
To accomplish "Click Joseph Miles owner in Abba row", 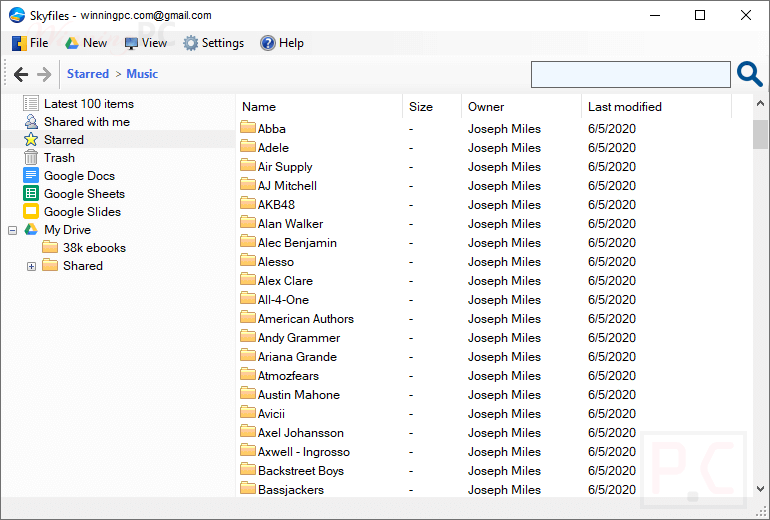I will [504, 129].
